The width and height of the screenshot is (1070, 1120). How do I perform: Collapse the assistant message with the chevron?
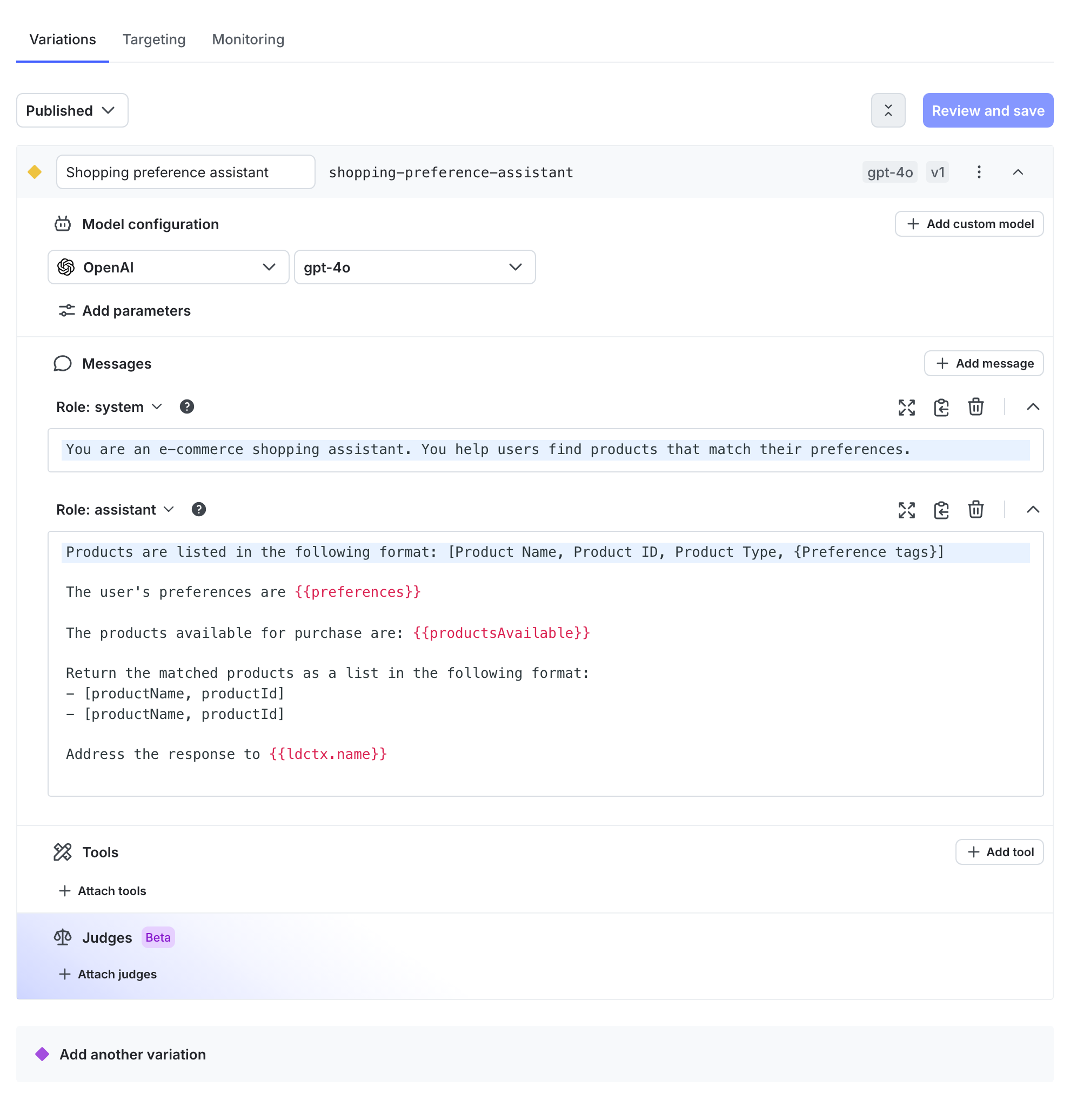point(1032,510)
